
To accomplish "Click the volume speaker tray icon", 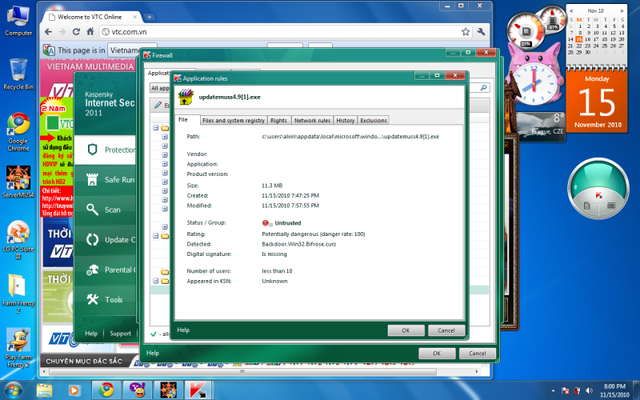I will [x=589, y=391].
